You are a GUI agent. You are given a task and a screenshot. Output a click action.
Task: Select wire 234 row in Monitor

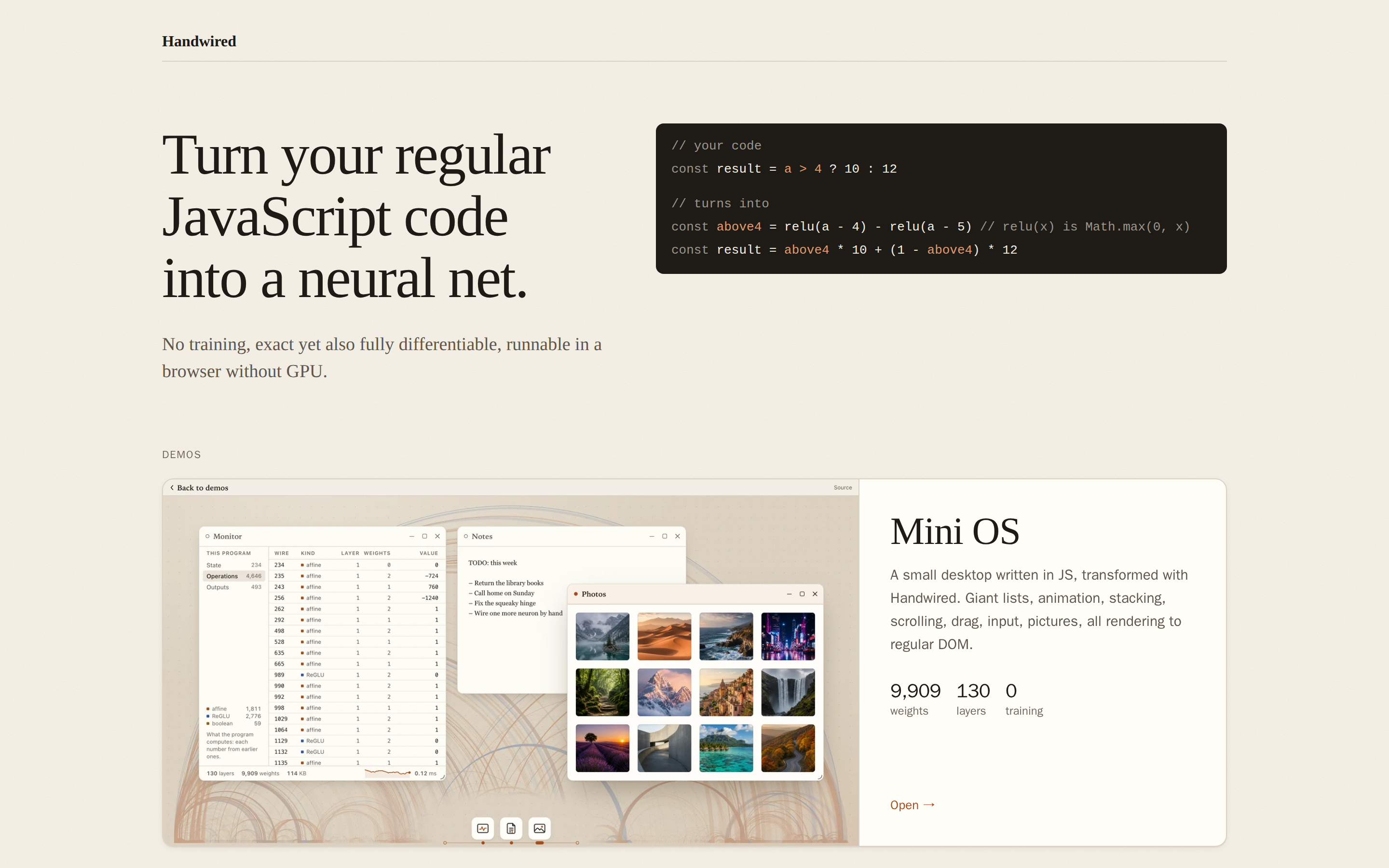[356, 566]
